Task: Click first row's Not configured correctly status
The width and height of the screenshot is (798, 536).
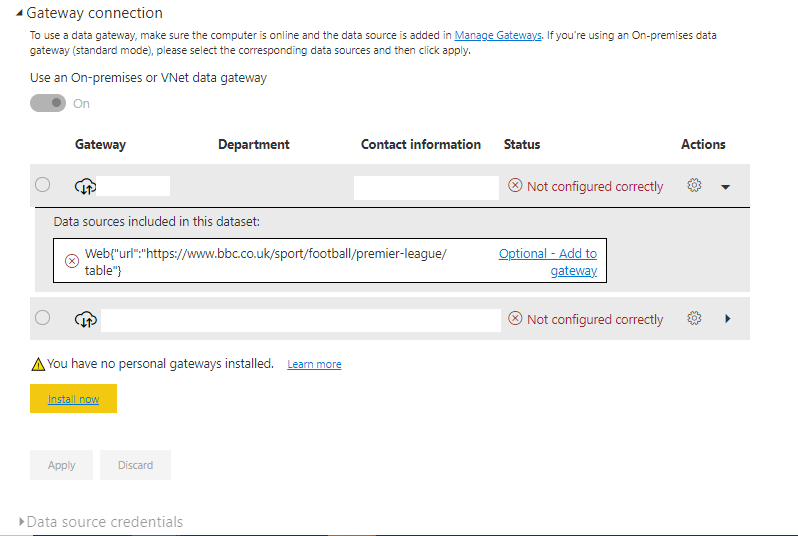Action: click(x=595, y=186)
